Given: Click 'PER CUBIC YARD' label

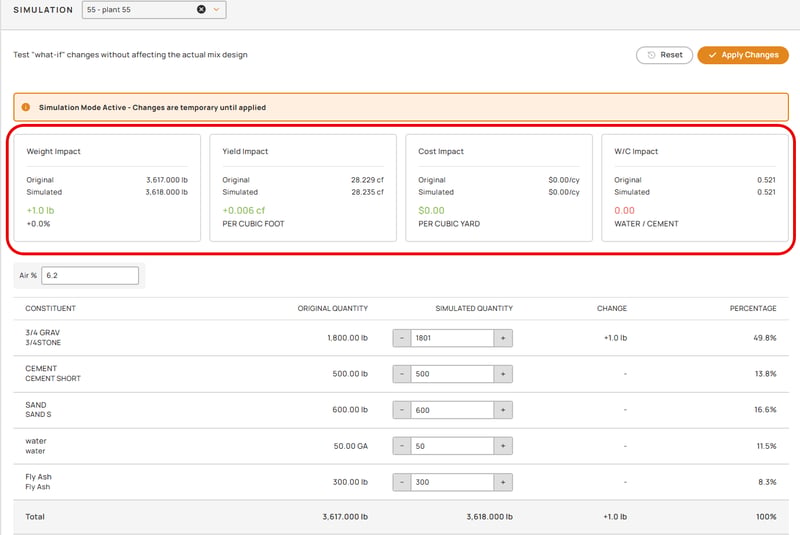Looking at the screenshot, I should [x=449, y=224].
